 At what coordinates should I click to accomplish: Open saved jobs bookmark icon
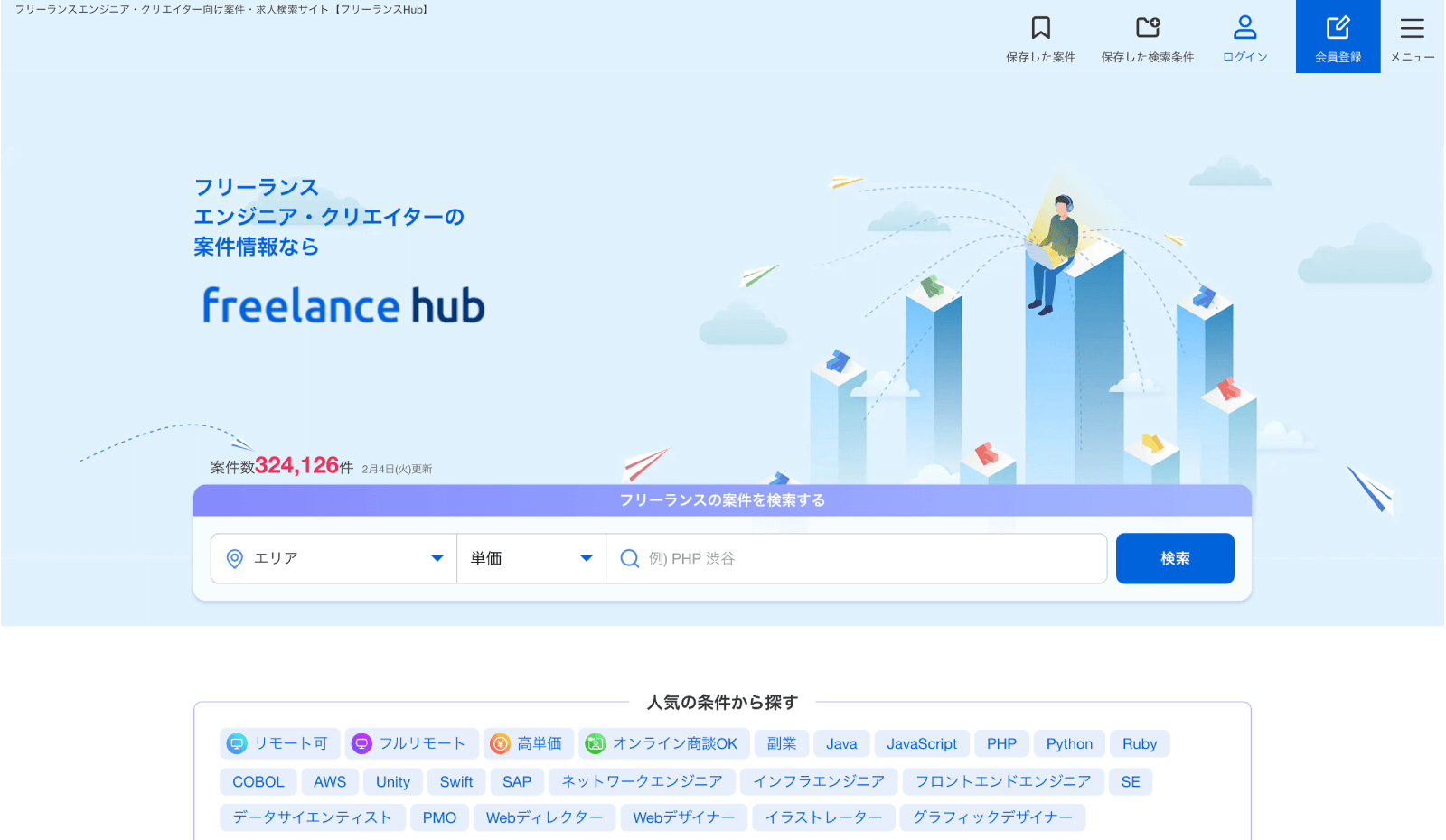click(x=1040, y=28)
